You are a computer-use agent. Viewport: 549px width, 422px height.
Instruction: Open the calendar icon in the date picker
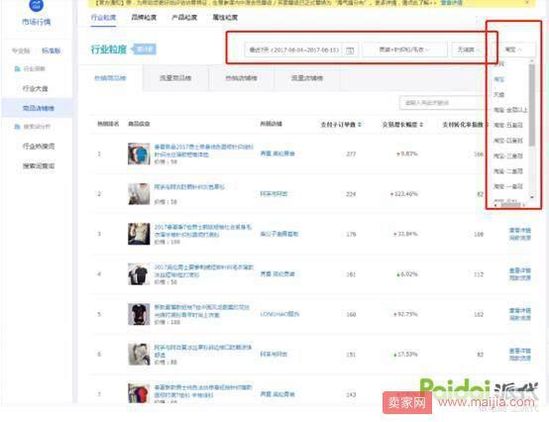(x=349, y=50)
